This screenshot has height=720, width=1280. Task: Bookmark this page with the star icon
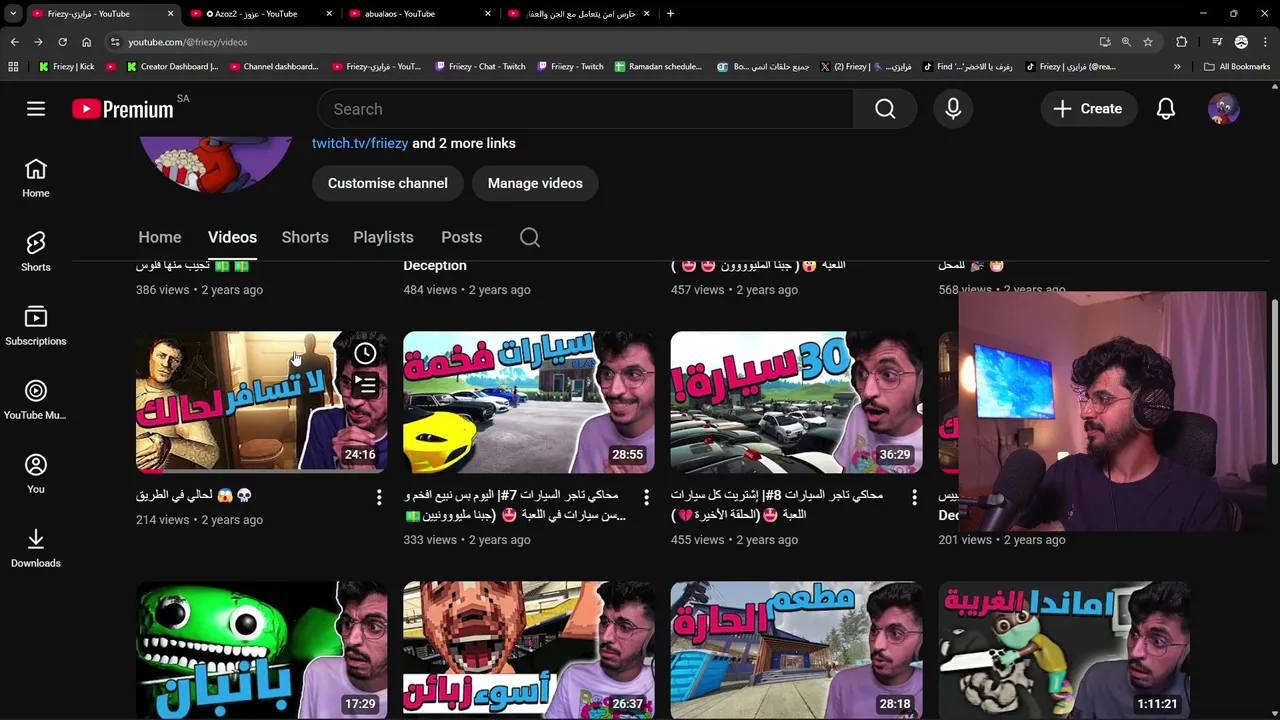point(1148,42)
